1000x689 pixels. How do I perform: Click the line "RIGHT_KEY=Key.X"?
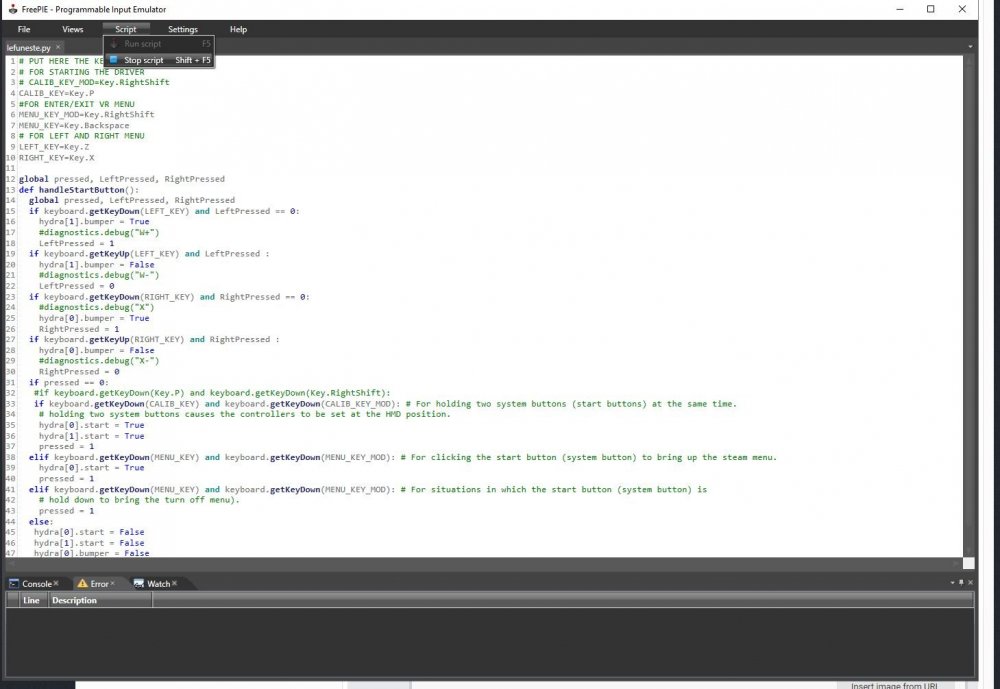click(x=56, y=158)
